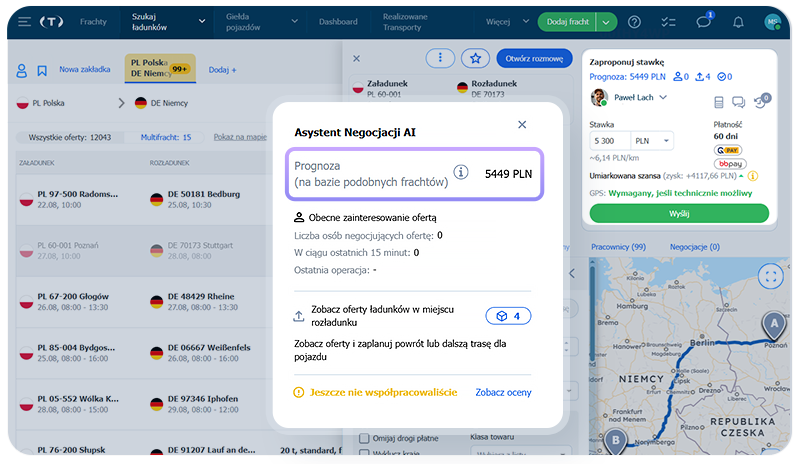The width and height of the screenshot is (800, 464).
Task: Open the PLN currency dropdown
Action: coord(652,141)
